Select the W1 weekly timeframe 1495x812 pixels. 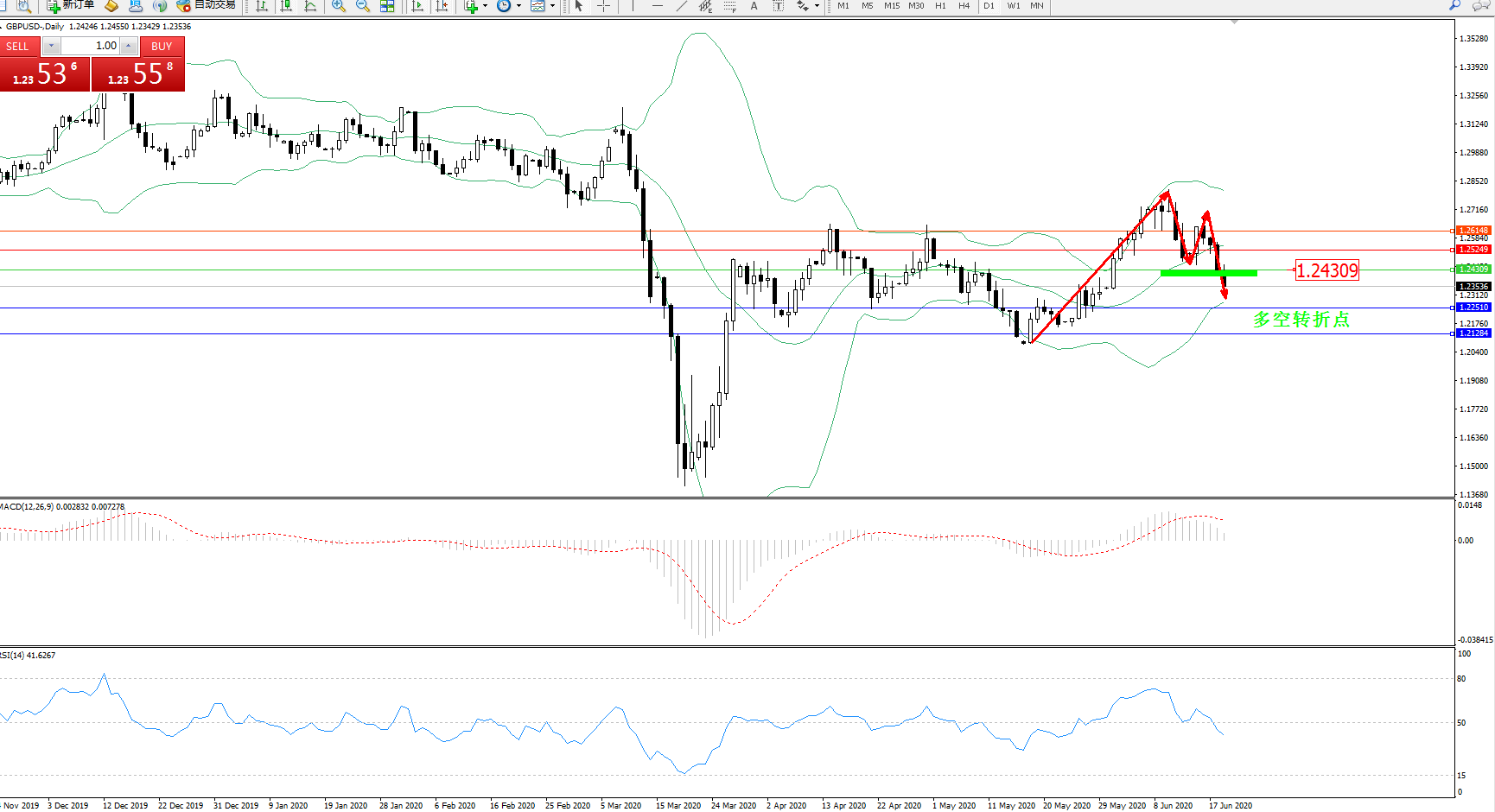[1013, 6]
